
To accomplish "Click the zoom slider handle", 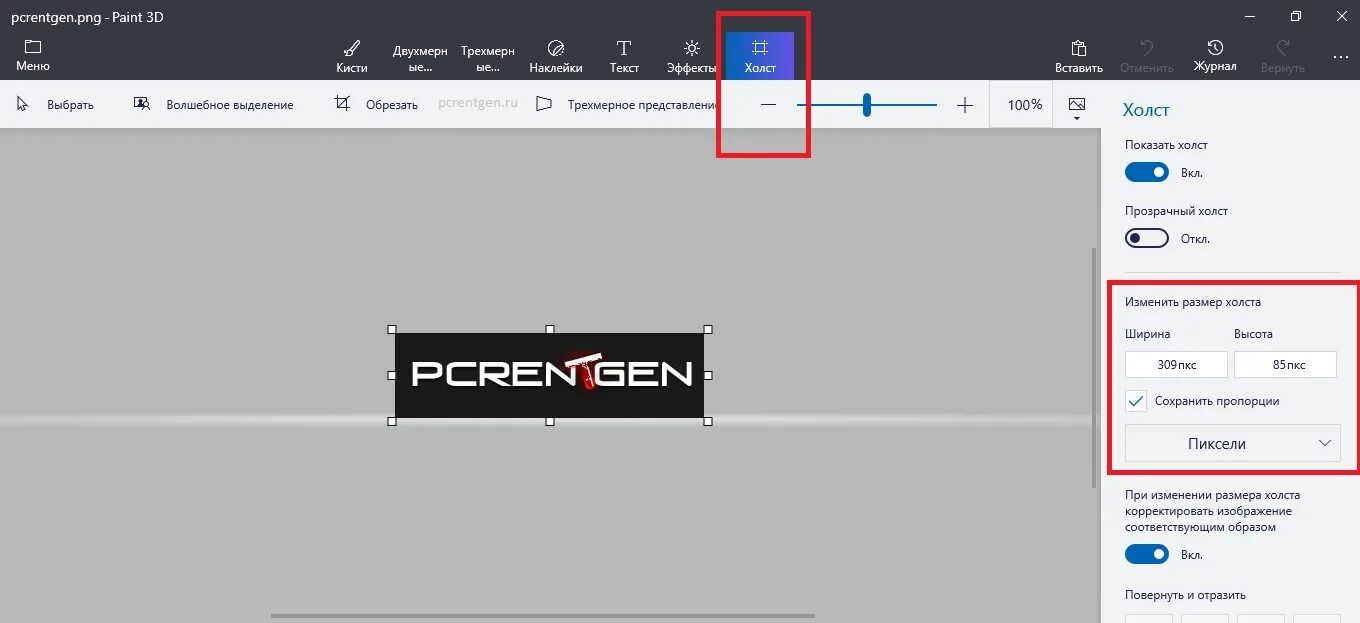I will pos(867,105).
